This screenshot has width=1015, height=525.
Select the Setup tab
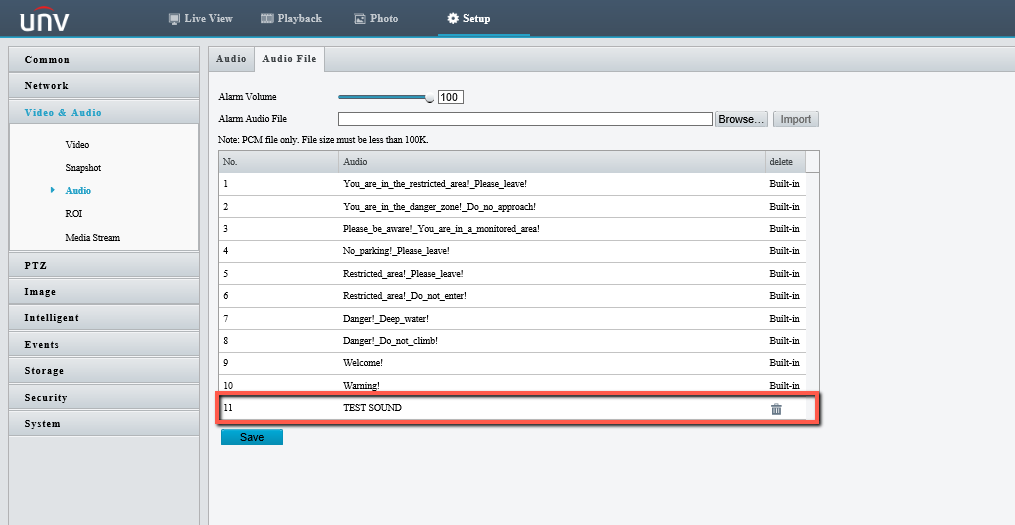pyautogui.click(x=469, y=18)
